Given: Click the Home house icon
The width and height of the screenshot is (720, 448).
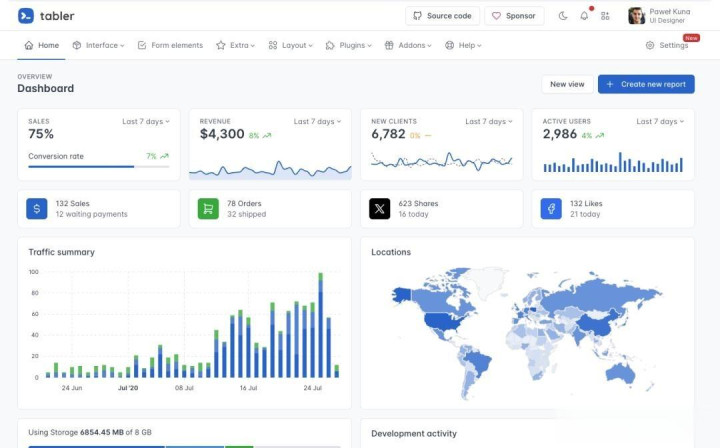Looking at the screenshot, I should tap(29, 45).
